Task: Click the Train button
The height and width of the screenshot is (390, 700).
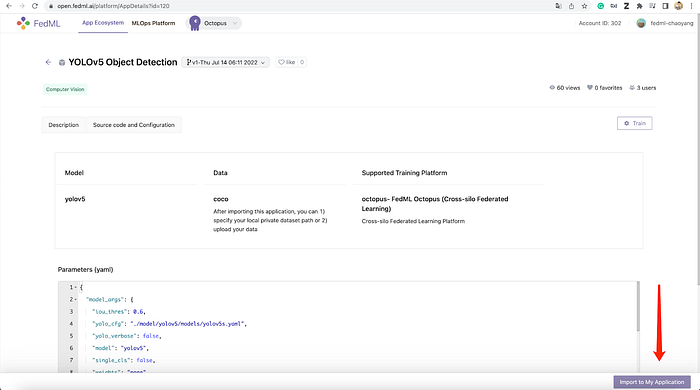Action: (634, 123)
